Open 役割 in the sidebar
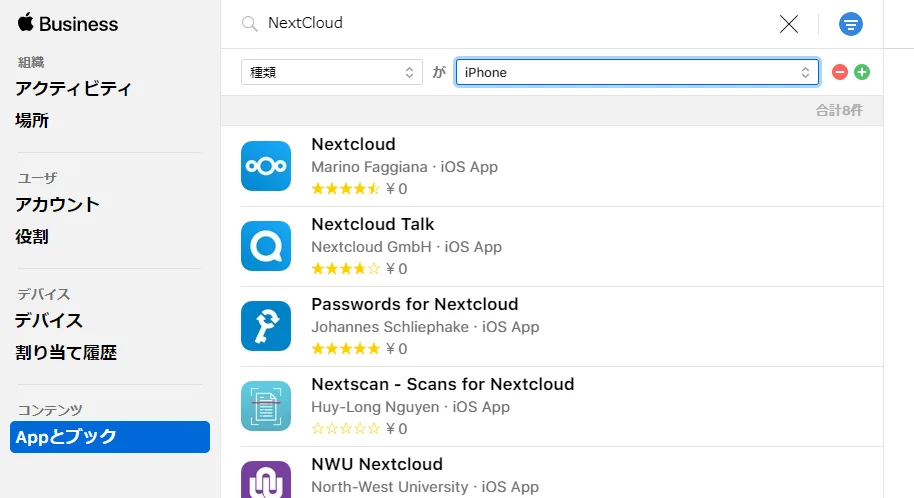 (x=32, y=237)
